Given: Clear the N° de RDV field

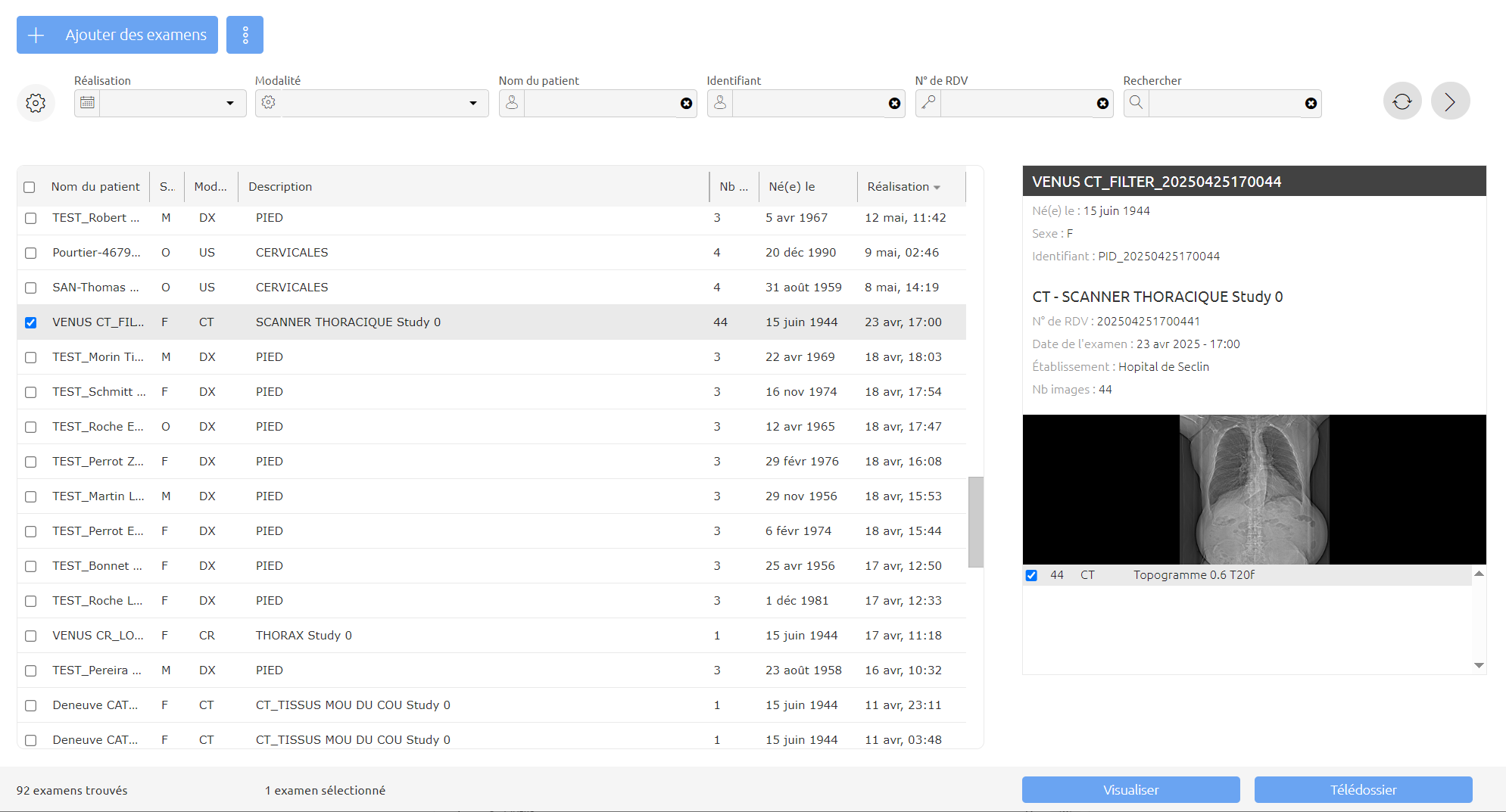Looking at the screenshot, I should tap(1102, 104).
